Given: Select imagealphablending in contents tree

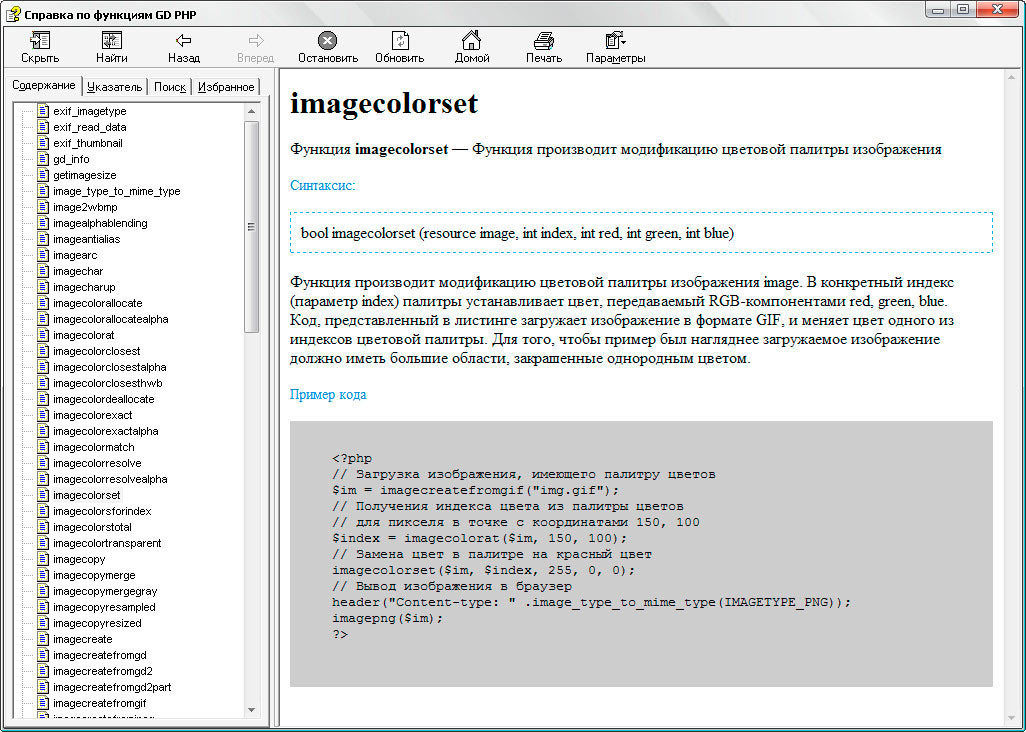Looking at the screenshot, I should (100, 223).
